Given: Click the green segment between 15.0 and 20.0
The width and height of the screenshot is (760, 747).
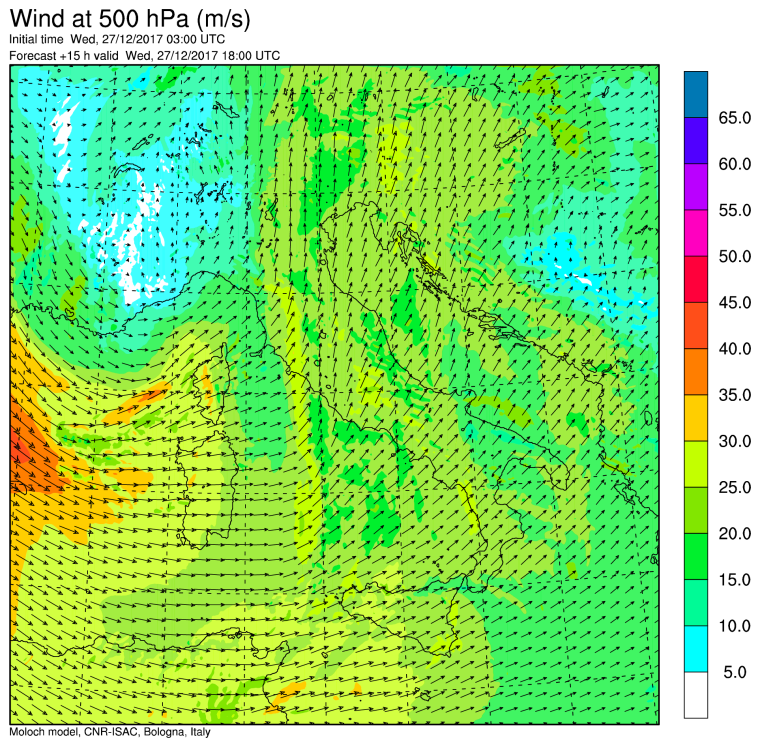Looking at the screenshot, I should coord(696,556).
